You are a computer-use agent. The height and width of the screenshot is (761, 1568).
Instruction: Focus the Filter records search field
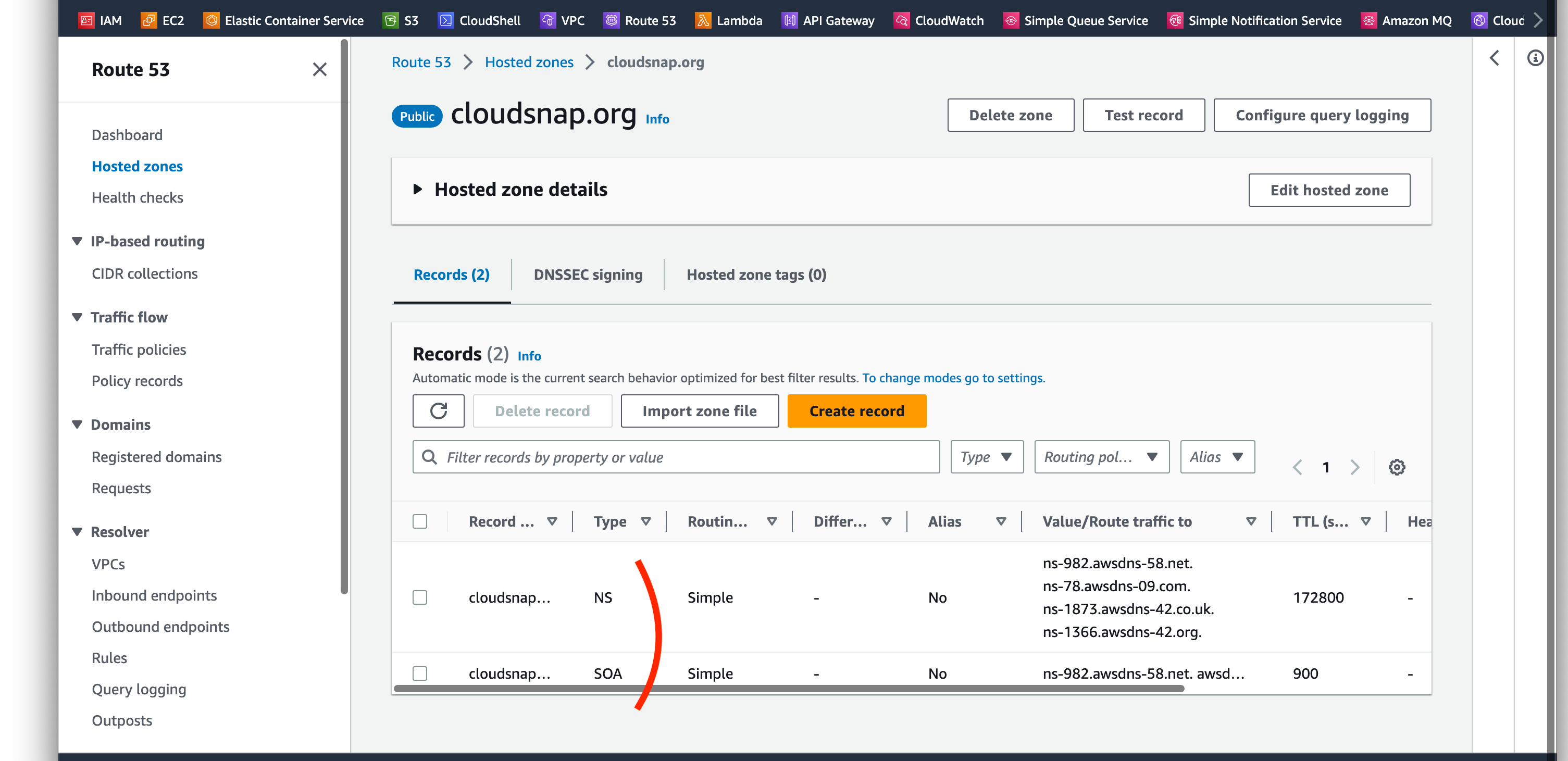pos(676,457)
